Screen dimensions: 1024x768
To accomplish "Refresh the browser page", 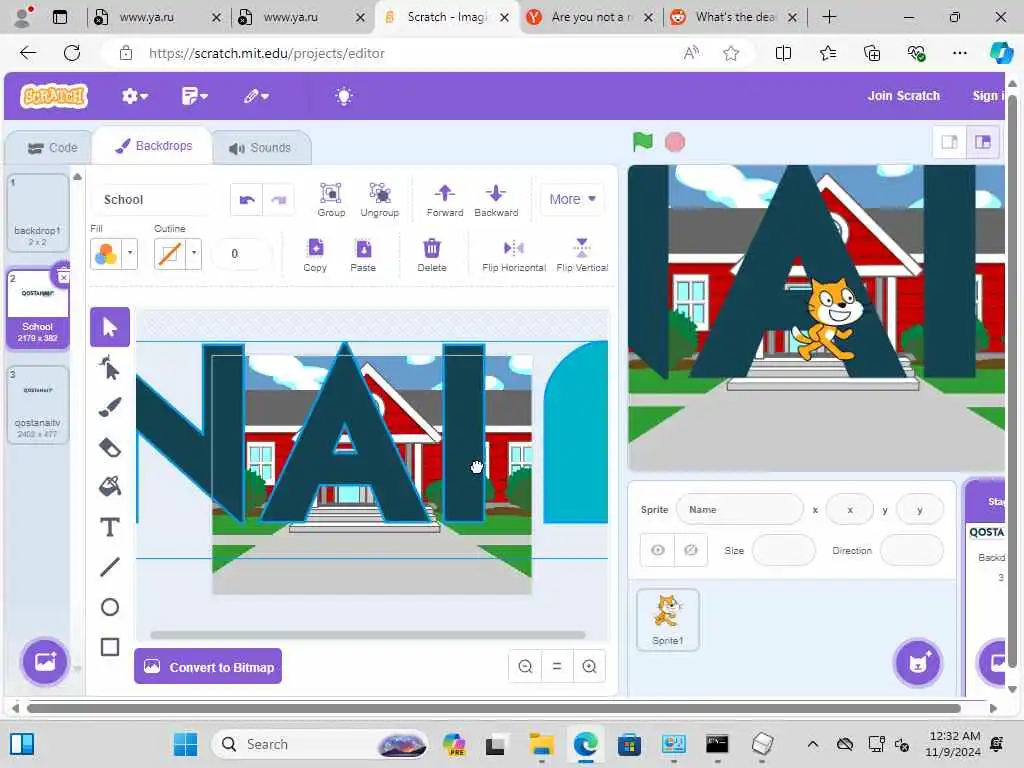I will click(x=72, y=54).
